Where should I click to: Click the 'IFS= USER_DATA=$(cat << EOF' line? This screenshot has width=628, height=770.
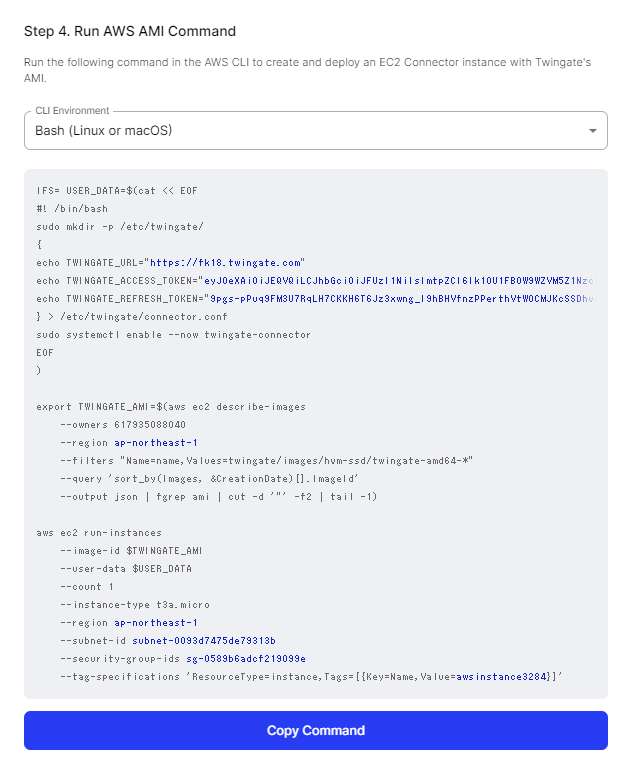click(117, 191)
